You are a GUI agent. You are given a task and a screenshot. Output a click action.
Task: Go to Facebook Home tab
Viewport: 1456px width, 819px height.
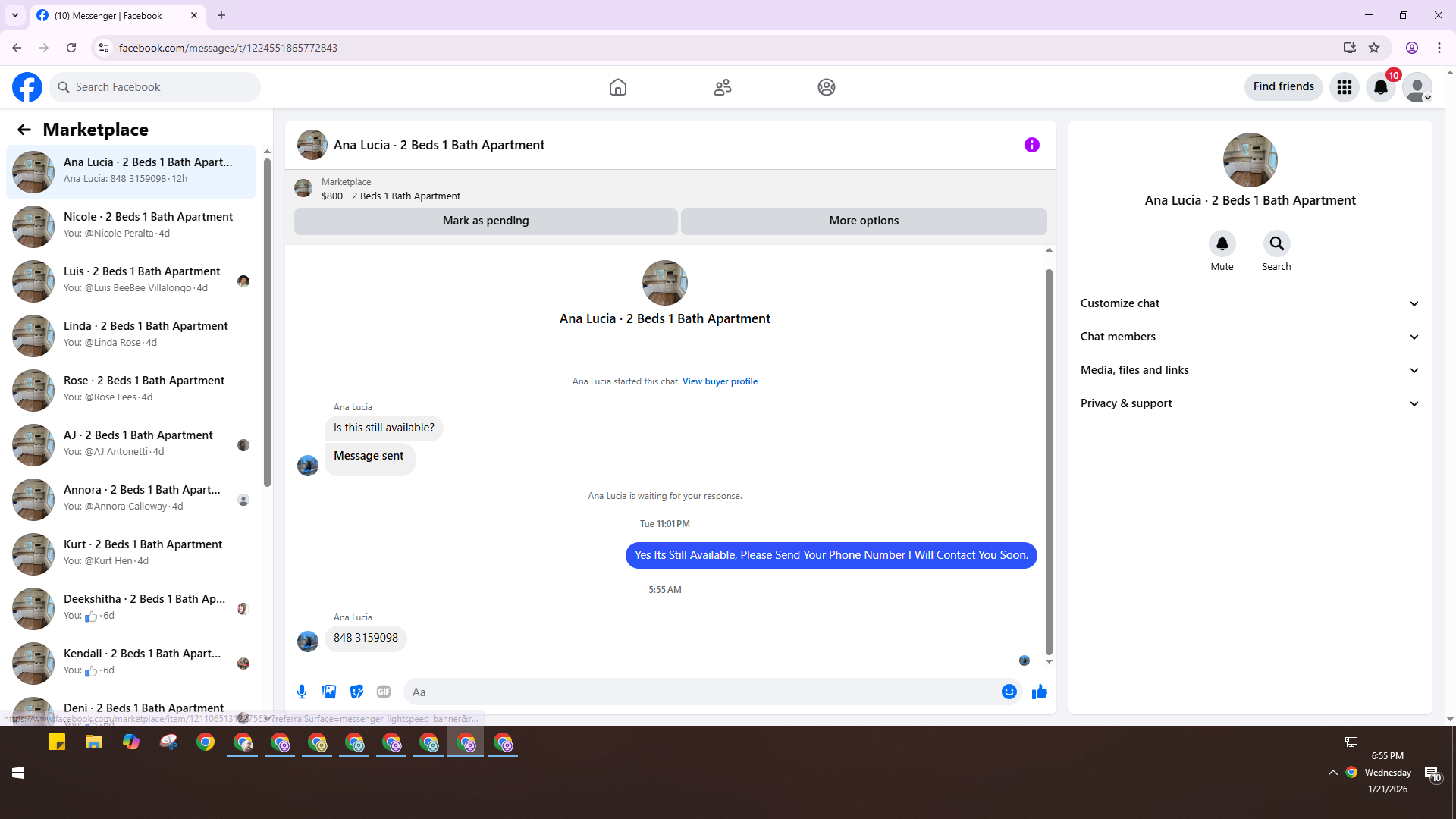(618, 87)
